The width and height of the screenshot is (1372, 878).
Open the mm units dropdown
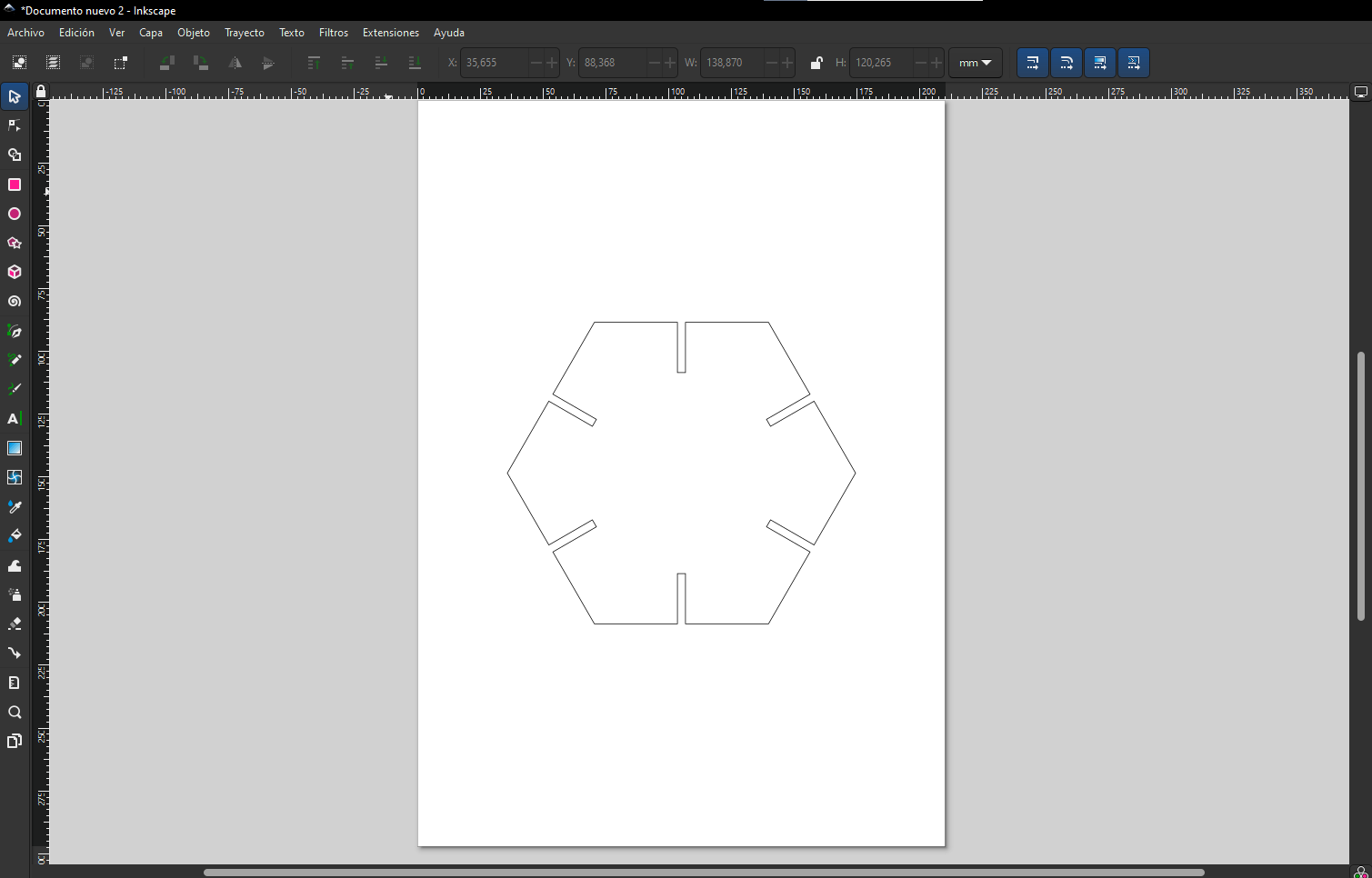[x=976, y=63]
